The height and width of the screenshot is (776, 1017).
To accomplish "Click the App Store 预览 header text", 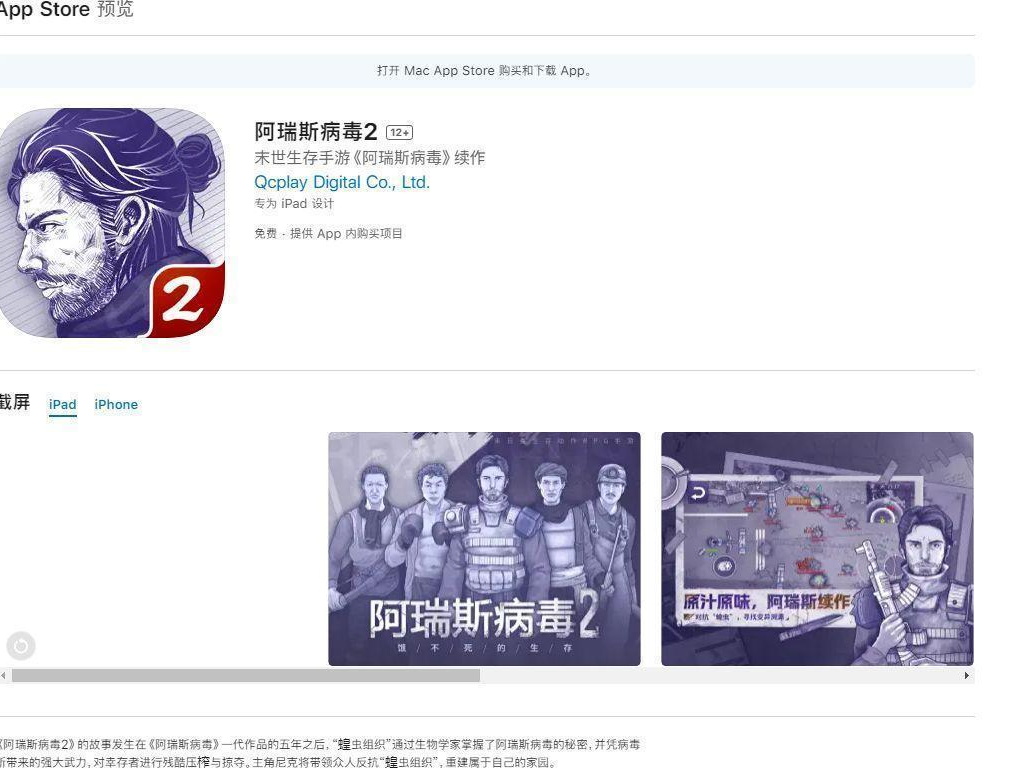I will 66,9.
